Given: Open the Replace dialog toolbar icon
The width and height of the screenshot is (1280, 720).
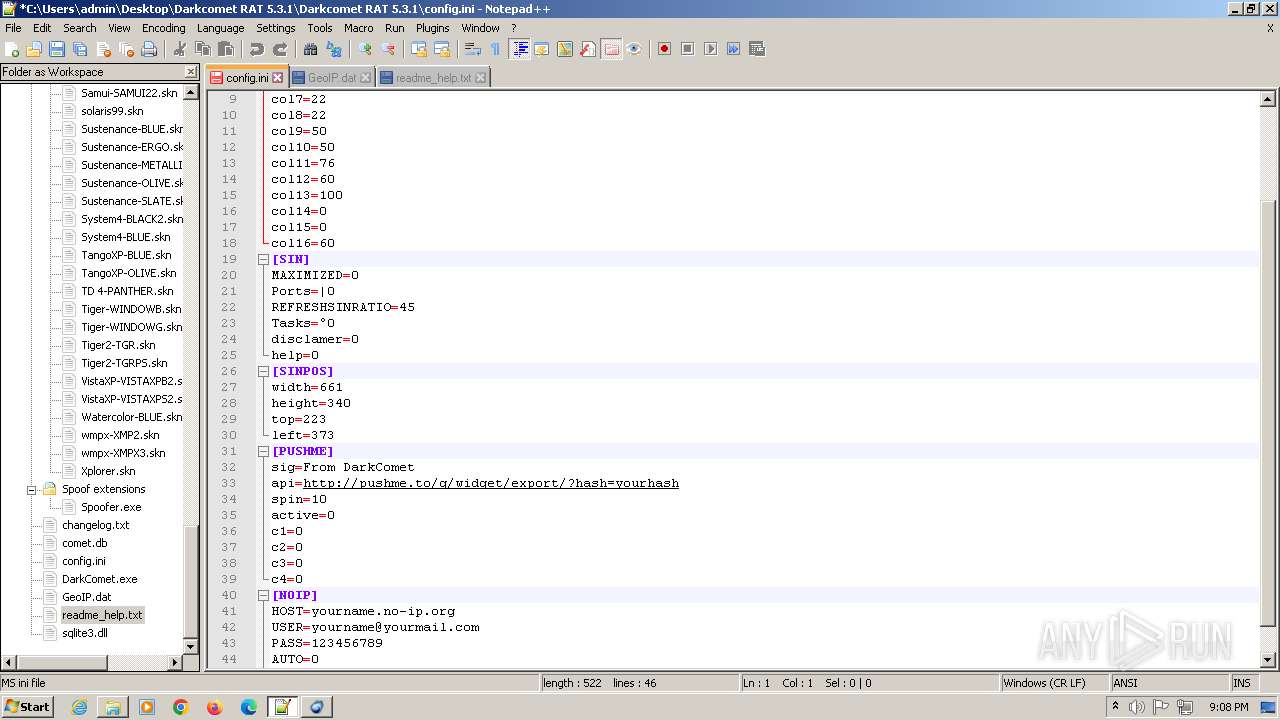Looking at the screenshot, I should (334, 49).
